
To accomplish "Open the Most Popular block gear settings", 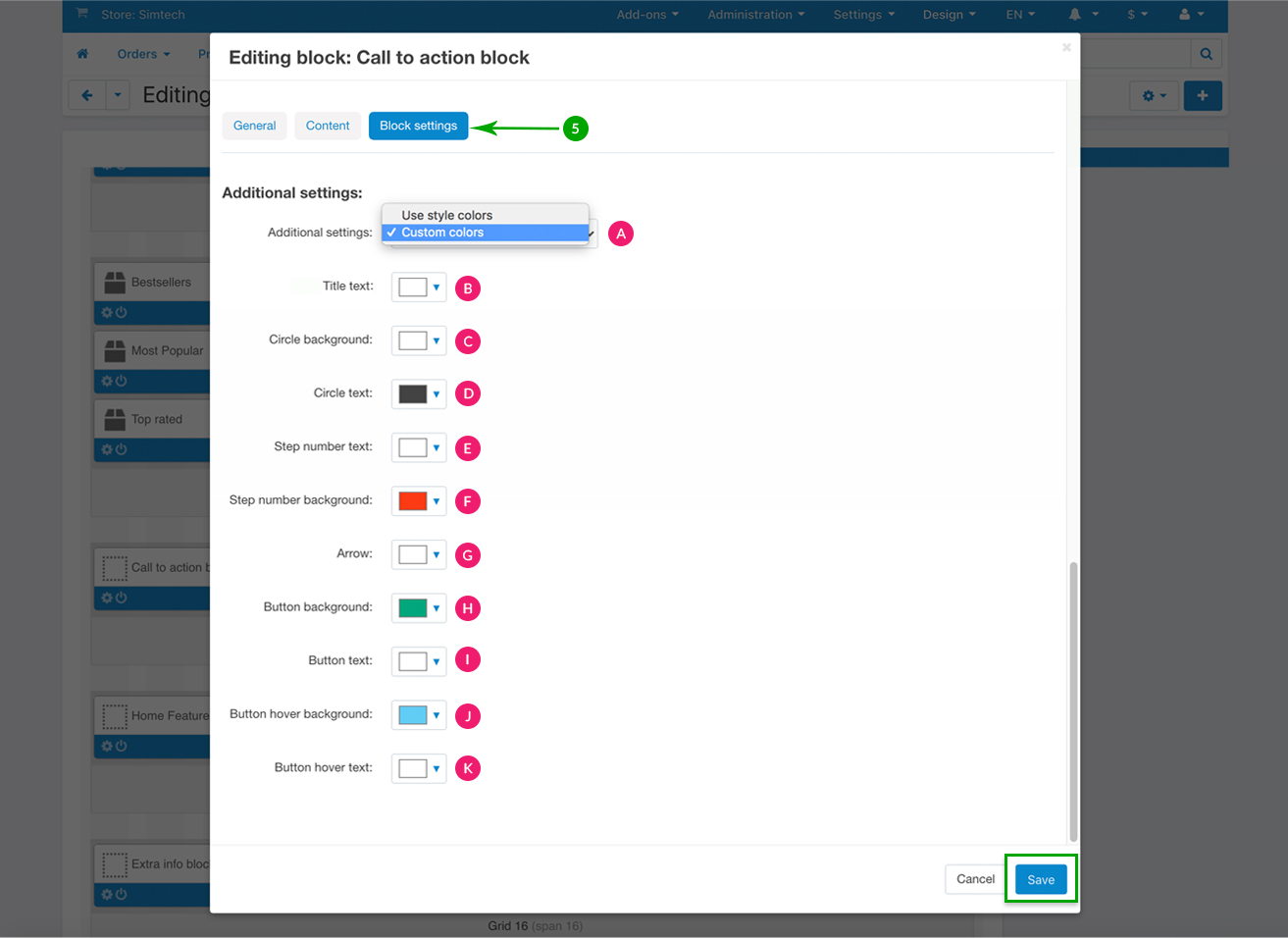I will click(x=107, y=381).
